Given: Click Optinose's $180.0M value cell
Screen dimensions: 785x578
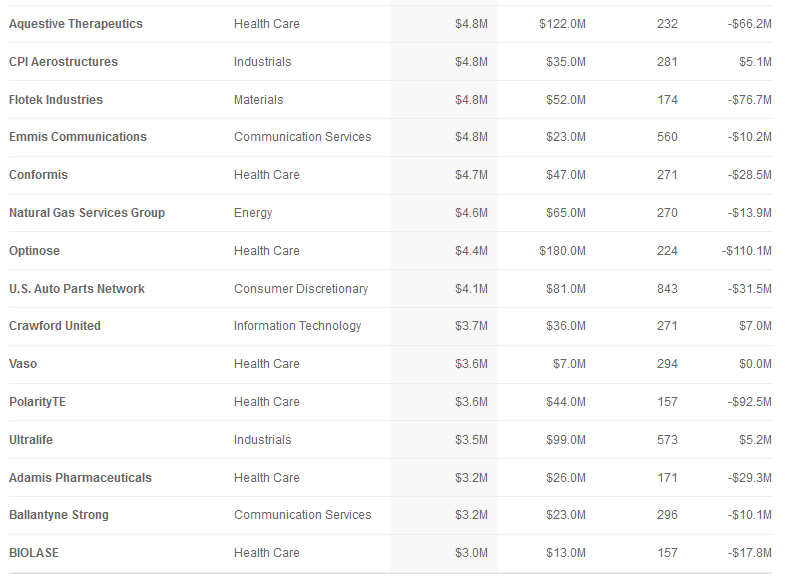Looking at the screenshot, I should [x=562, y=251].
